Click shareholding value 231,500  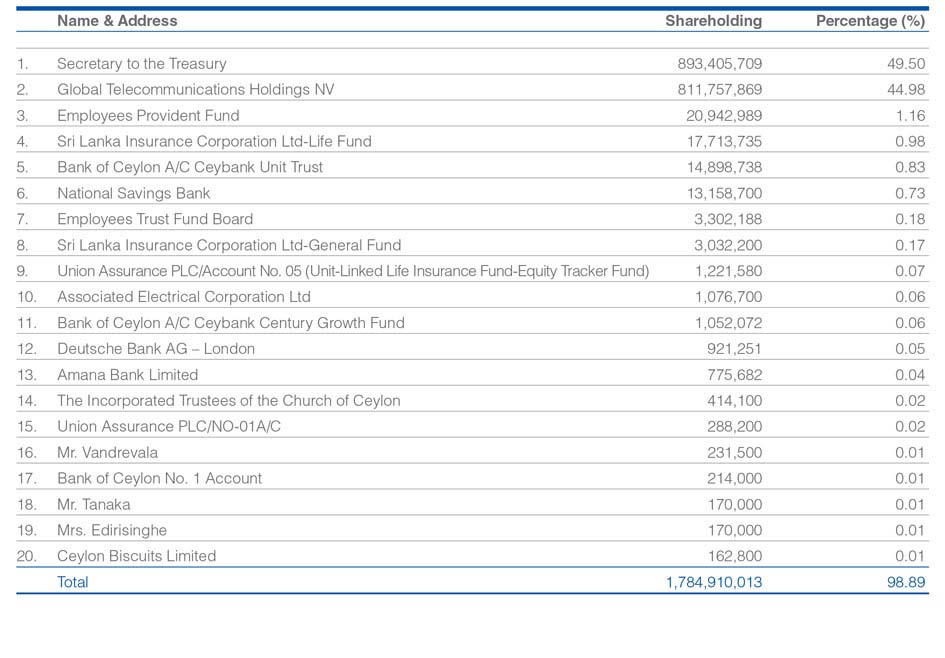(x=735, y=453)
